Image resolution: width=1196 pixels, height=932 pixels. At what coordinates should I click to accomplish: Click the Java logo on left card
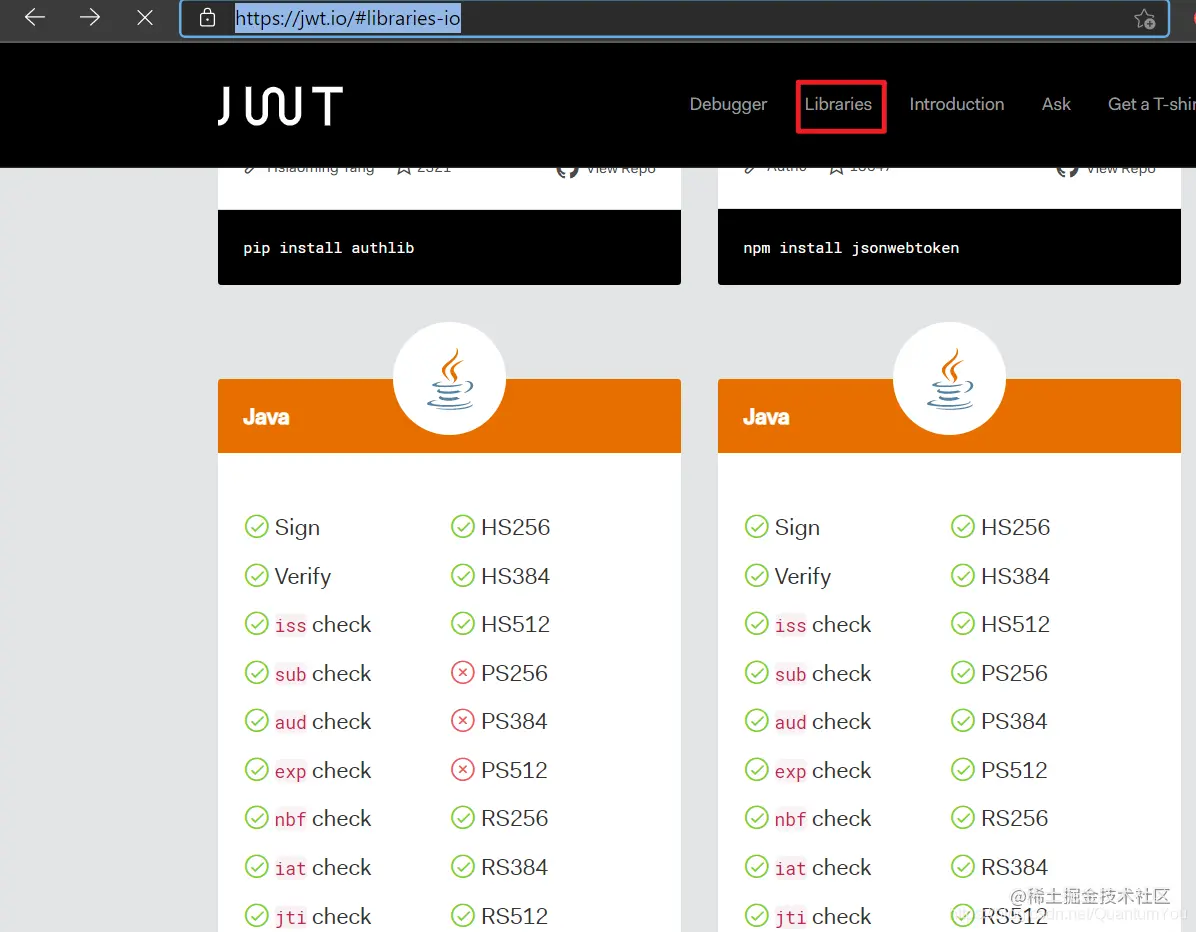[449, 378]
